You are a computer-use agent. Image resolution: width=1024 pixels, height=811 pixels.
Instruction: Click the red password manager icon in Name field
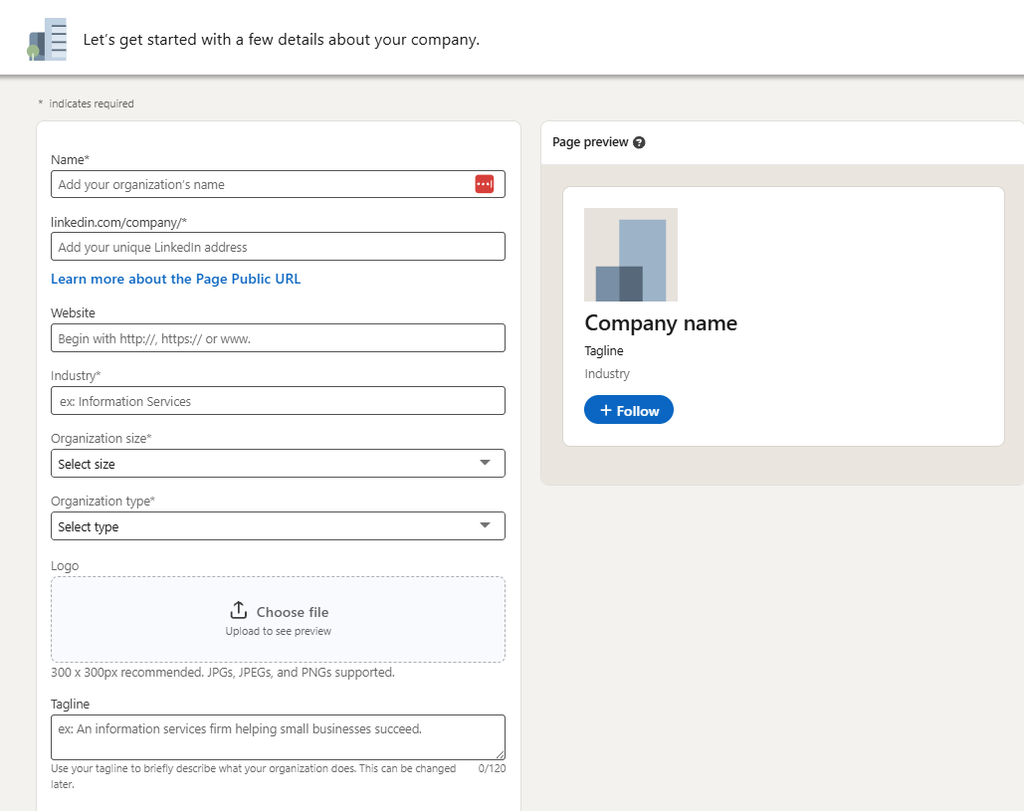click(x=484, y=184)
